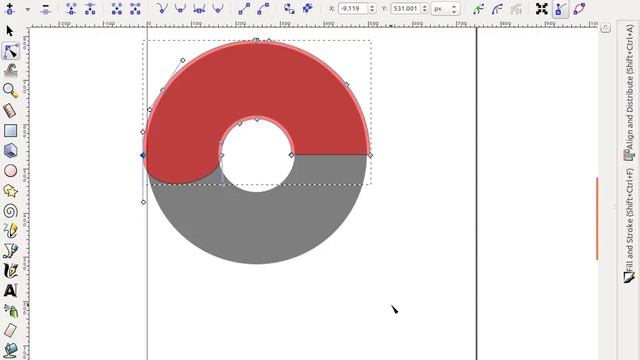Click the X coordinate field

click(x=353, y=8)
